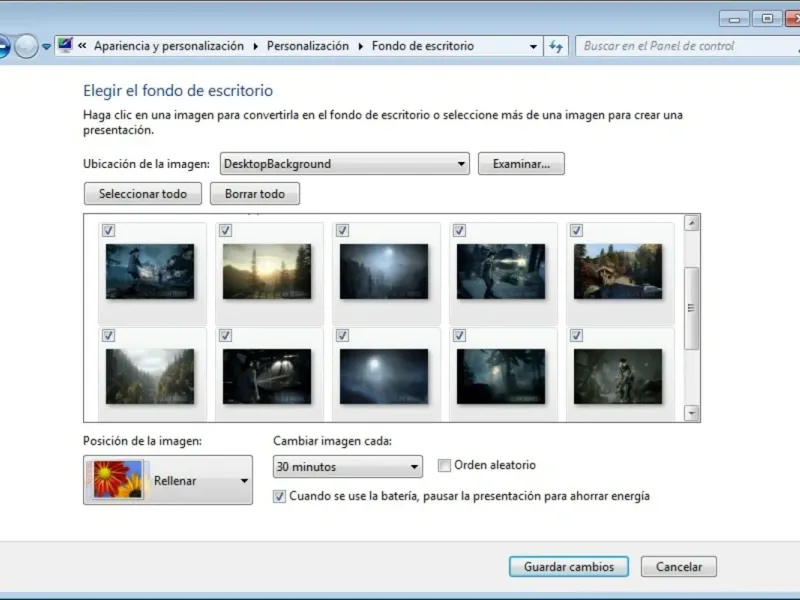Screen dimensions: 800x600
Task: Refresh the page with the refresh button
Action: pos(556,46)
